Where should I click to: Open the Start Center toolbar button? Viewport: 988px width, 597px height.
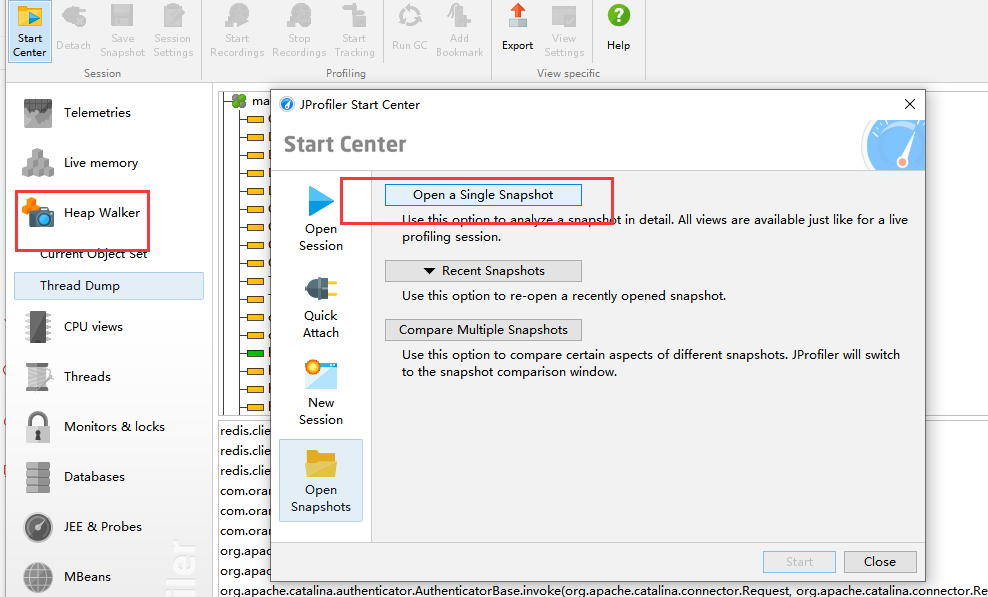[30, 31]
